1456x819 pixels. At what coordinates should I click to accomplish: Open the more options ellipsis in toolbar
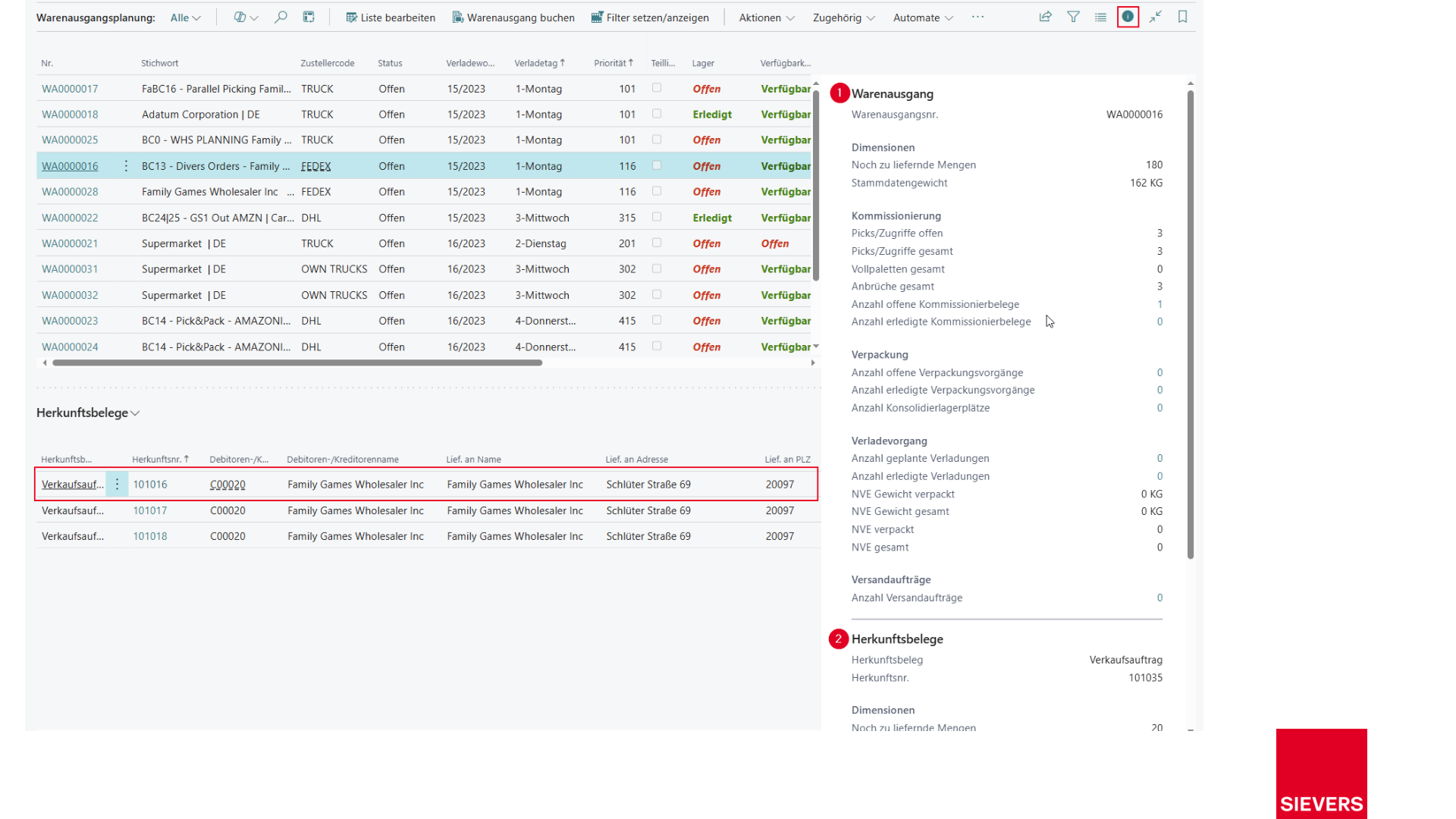click(x=977, y=17)
